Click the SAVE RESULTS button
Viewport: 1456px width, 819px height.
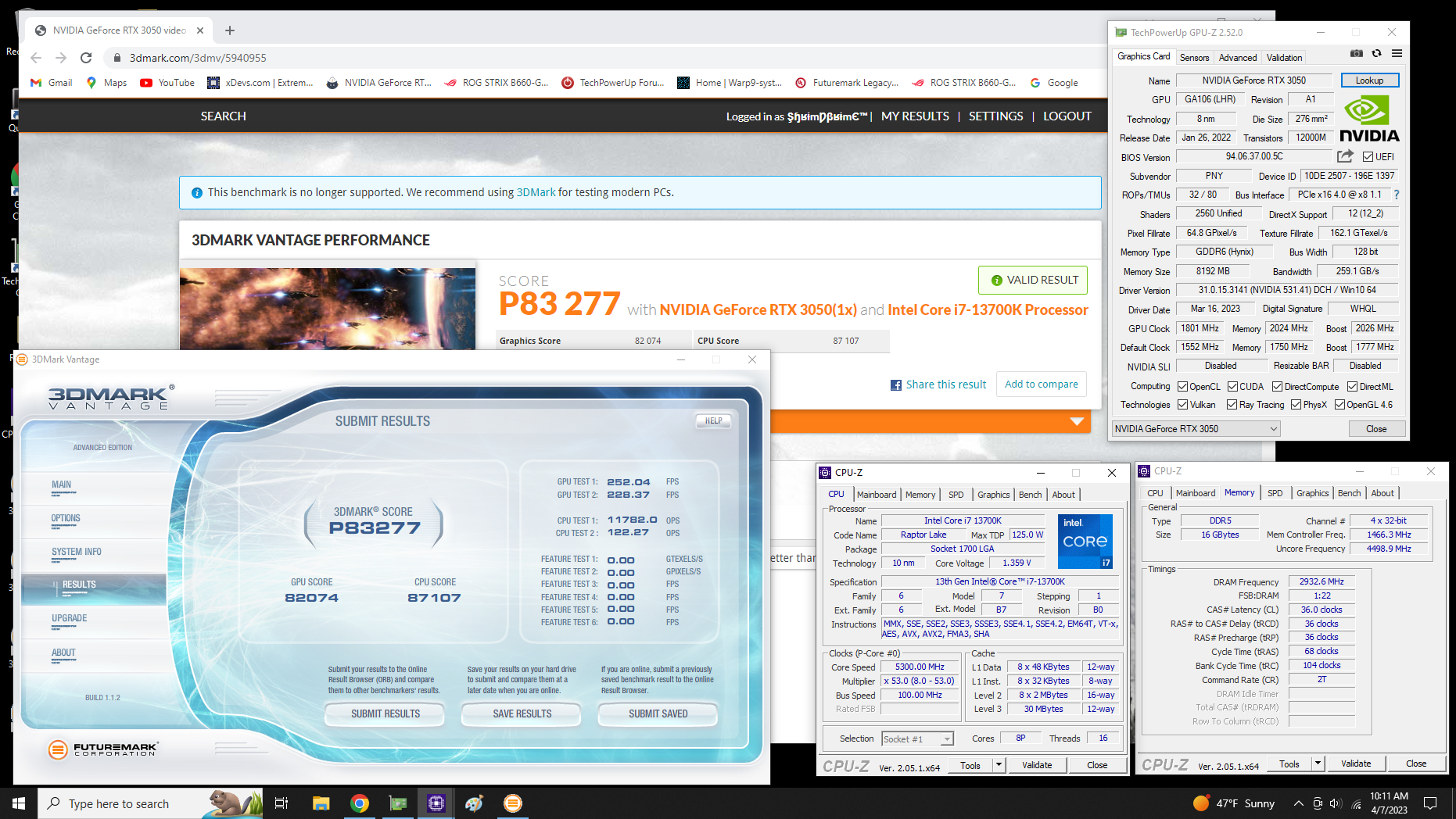pos(522,714)
